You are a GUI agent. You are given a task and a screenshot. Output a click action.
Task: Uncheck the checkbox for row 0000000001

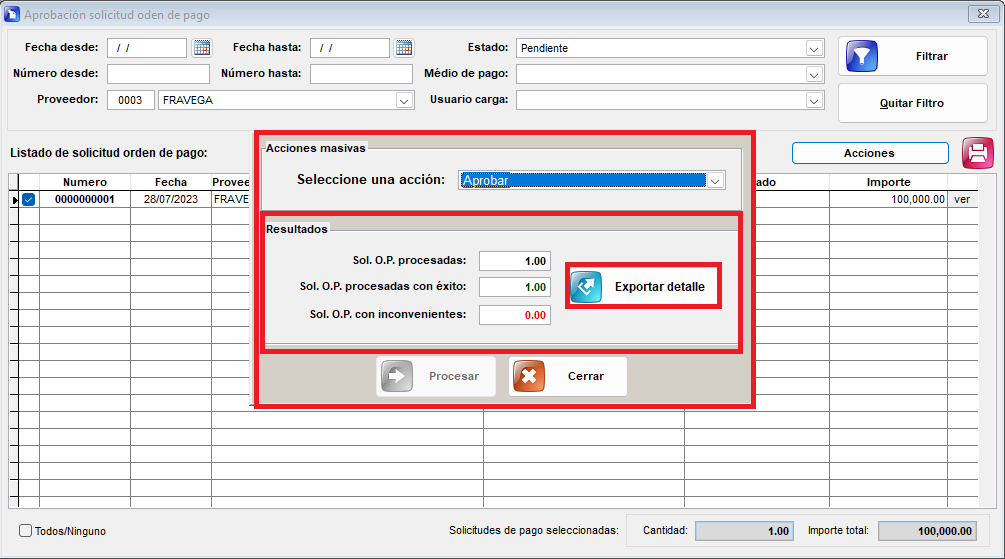28,199
